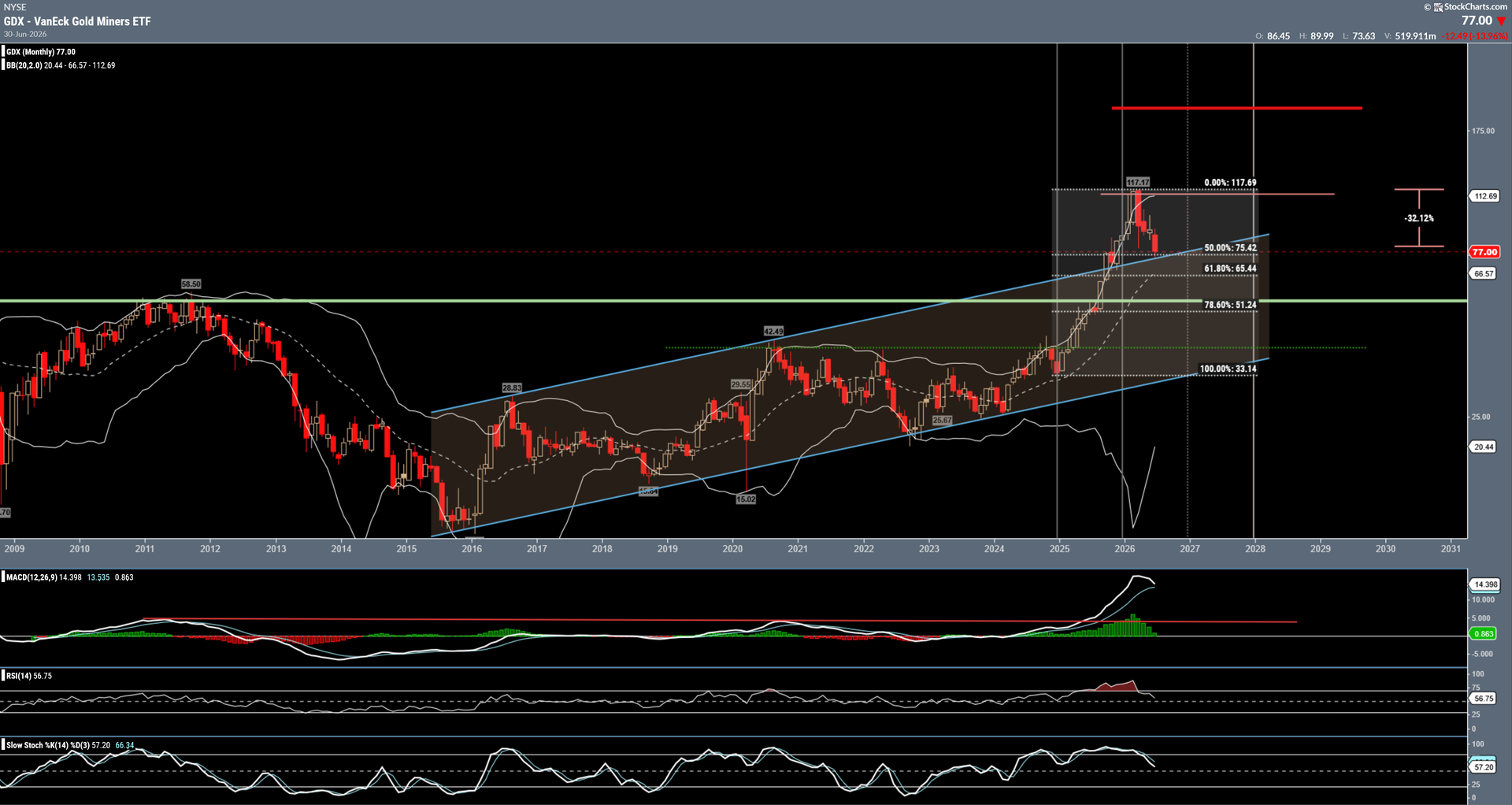Click the green '0.863' histogram value tag
Image resolution: width=1512 pixels, height=805 pixels.
click(x=1484, y=634)
